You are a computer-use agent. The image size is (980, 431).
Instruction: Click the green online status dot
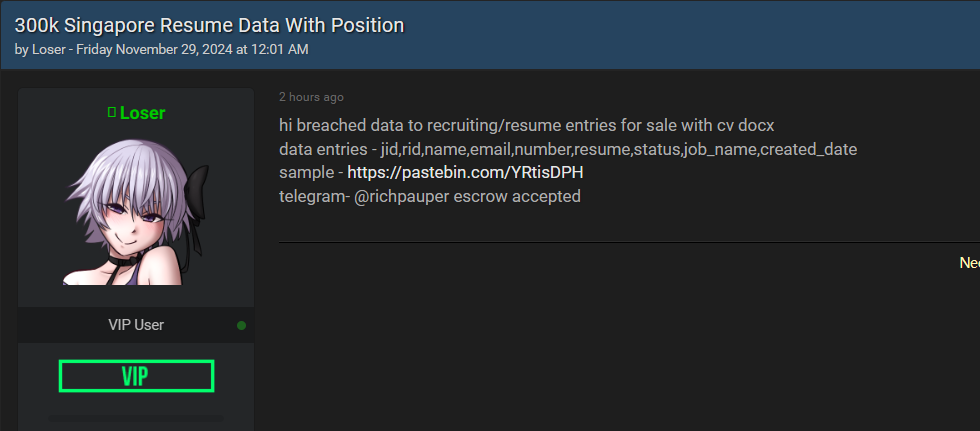(241, 325)
